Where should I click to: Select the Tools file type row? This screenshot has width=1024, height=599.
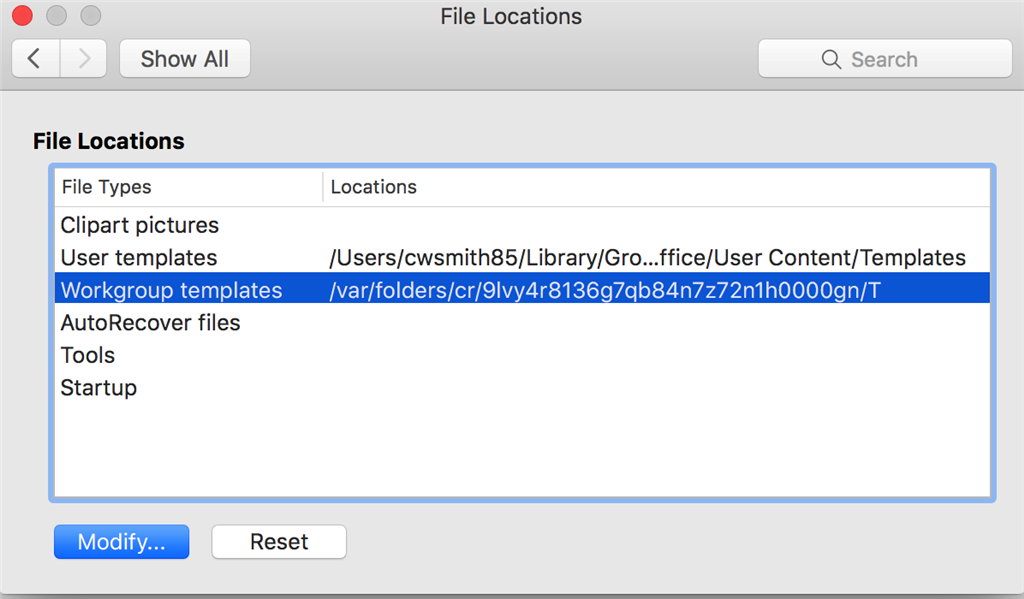coord(522,355)
